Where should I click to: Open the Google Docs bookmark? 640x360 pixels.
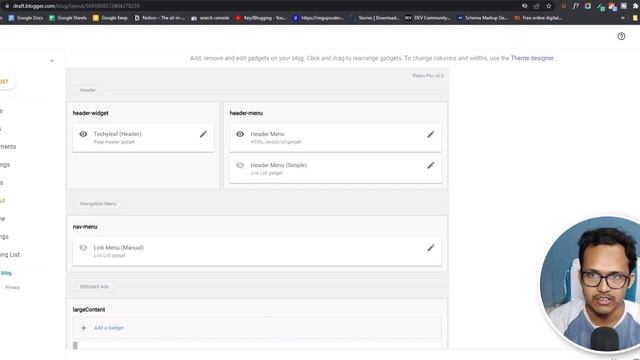pyautogui.click(x=26, y=18)
